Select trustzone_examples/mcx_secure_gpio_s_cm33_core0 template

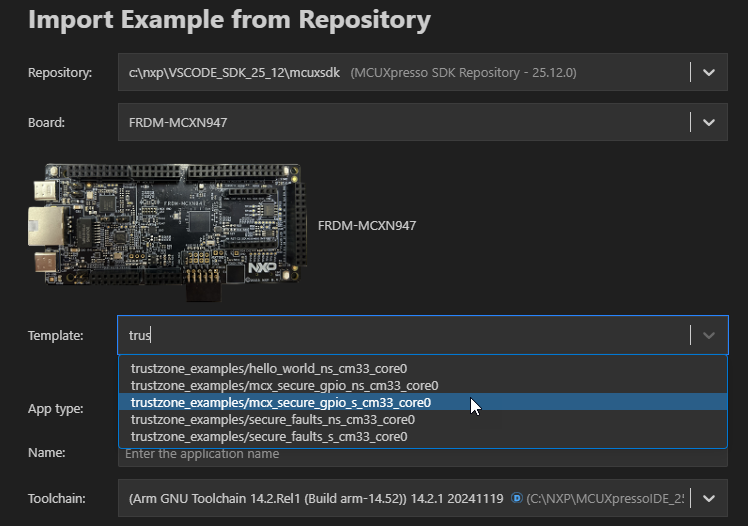[423, 402]
